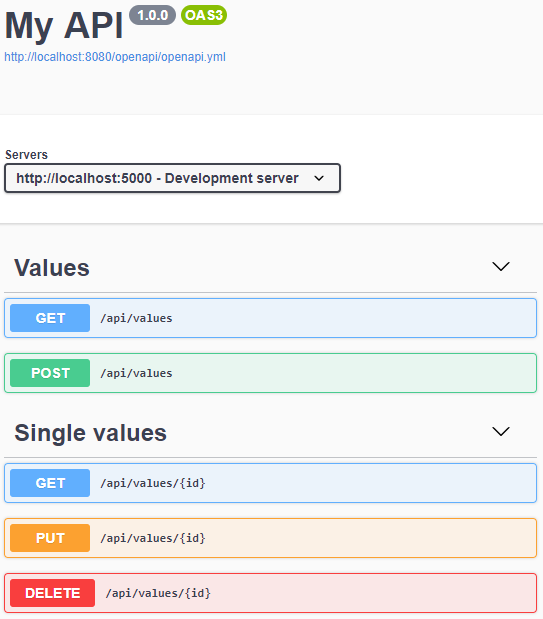Expand the GET /api/values/{id} operation row

(271, 483)
